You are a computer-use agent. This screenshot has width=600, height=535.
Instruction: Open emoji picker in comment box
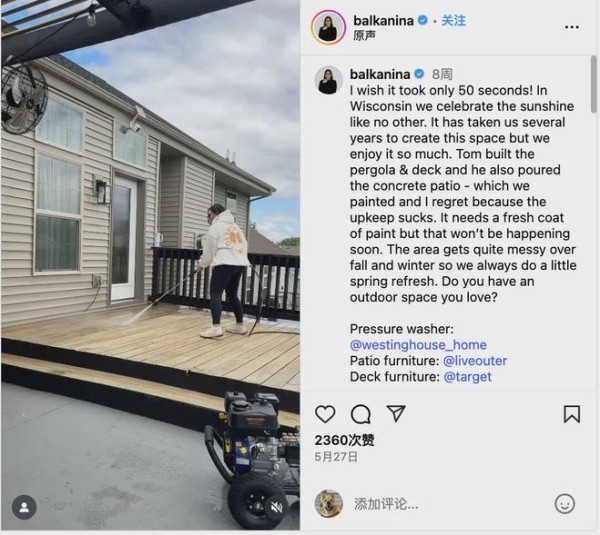coord(565,503)
